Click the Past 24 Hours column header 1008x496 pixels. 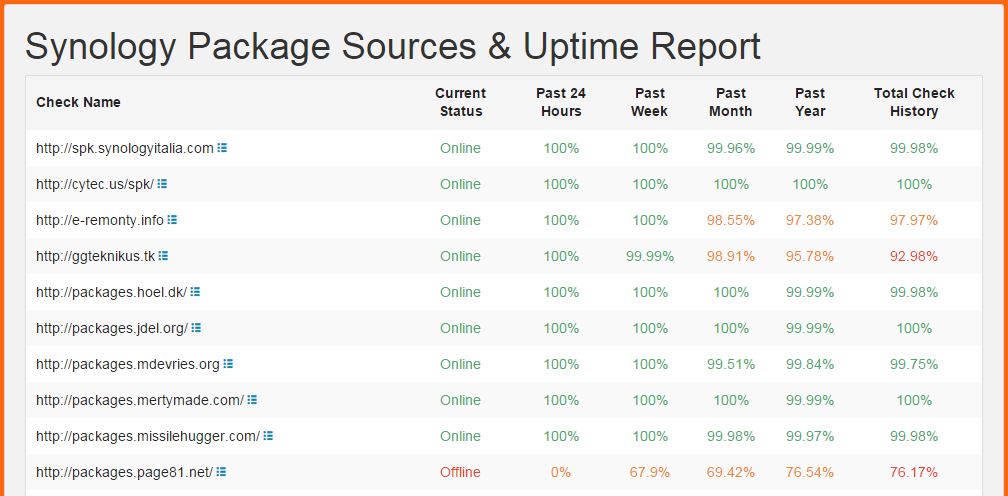(561, 102)
